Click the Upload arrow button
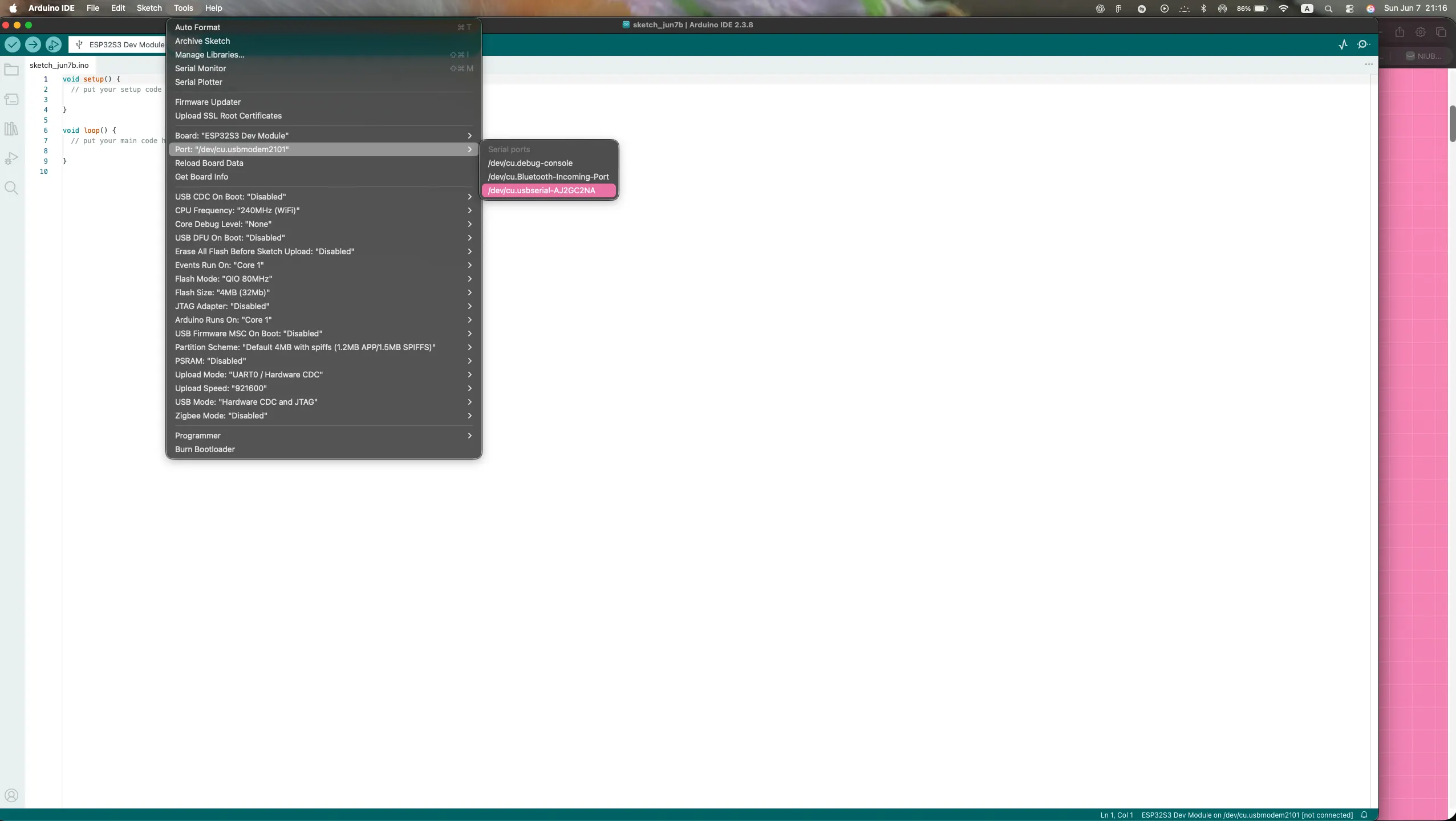 pos(33,44)
